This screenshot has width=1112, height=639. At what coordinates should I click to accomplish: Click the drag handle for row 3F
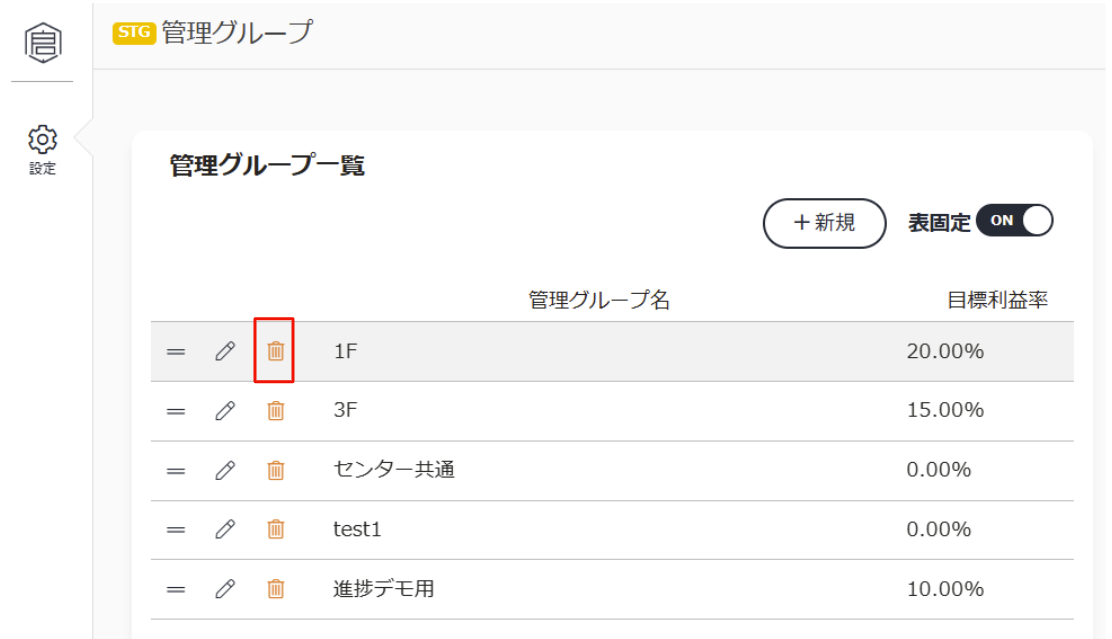click(x=176, y=411)
